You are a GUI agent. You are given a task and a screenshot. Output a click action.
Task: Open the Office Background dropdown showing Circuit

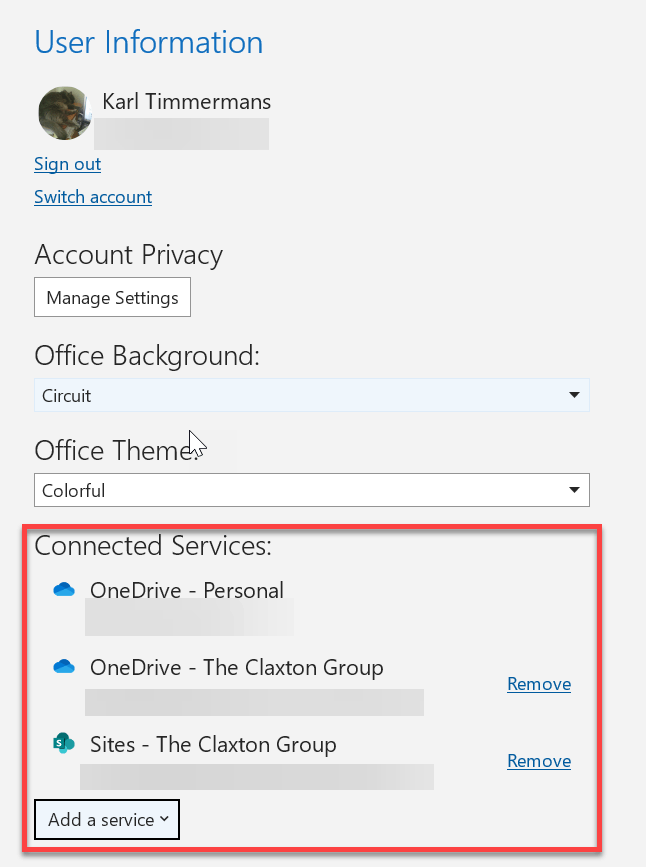(x=312, y=395)
